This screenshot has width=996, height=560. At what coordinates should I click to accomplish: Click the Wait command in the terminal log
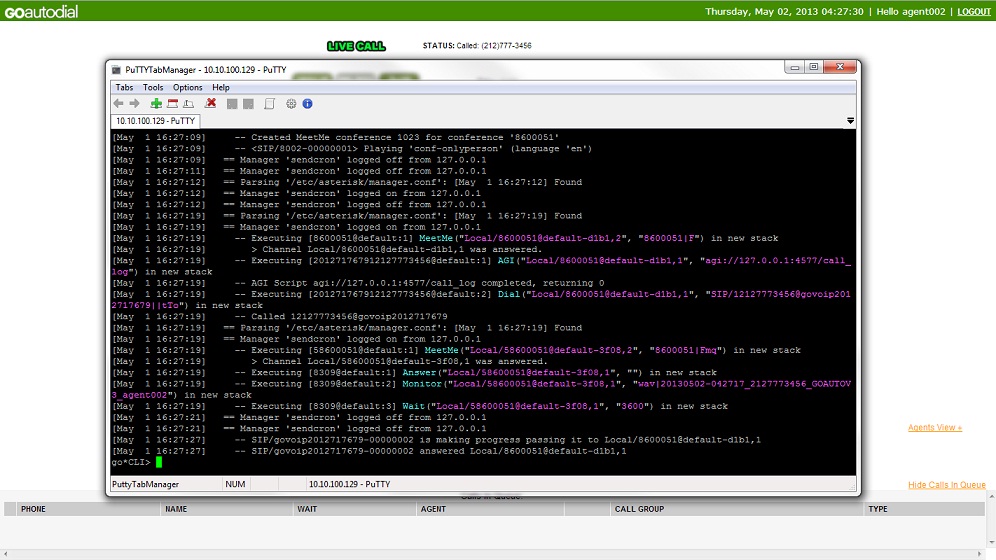413,406
